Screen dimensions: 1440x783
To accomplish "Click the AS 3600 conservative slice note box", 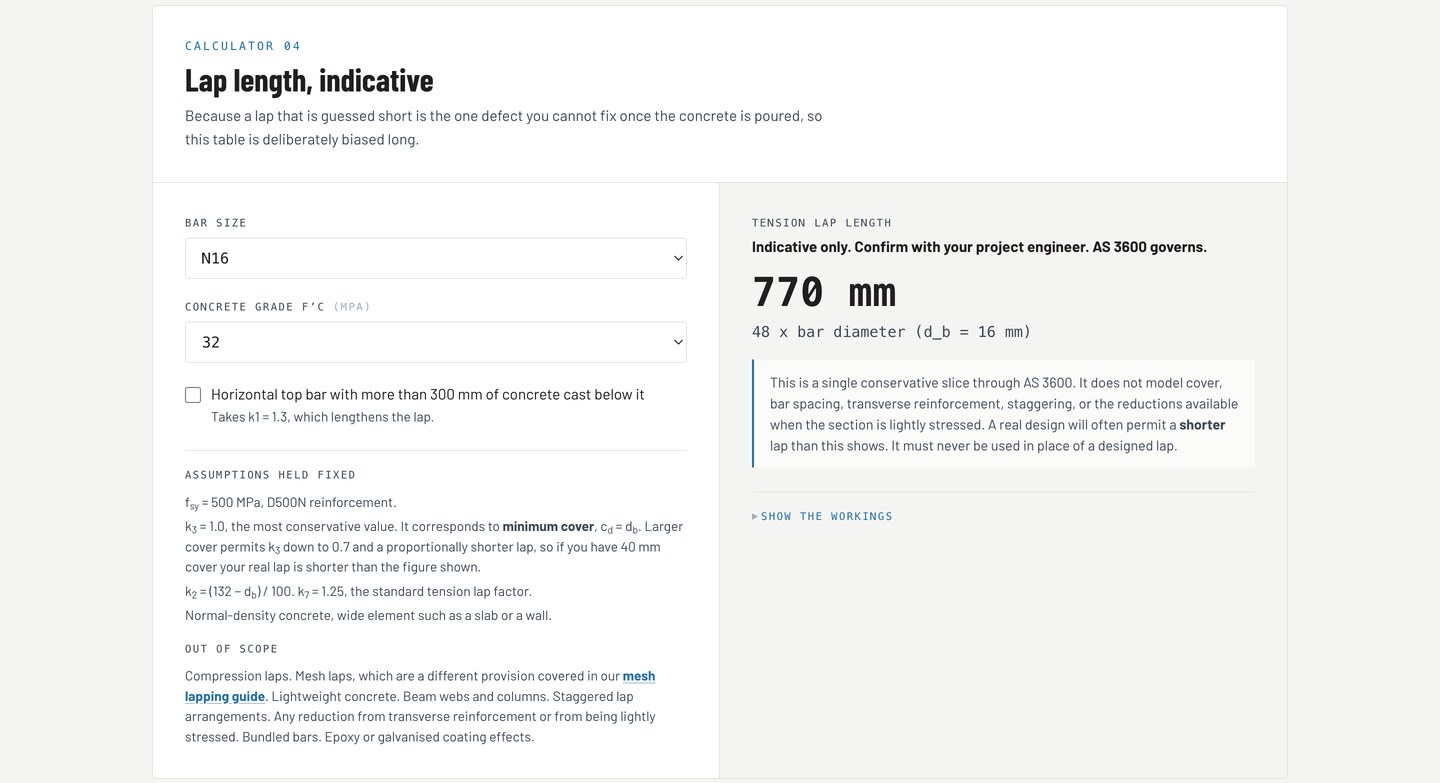I will click(x=1003, y=414).
